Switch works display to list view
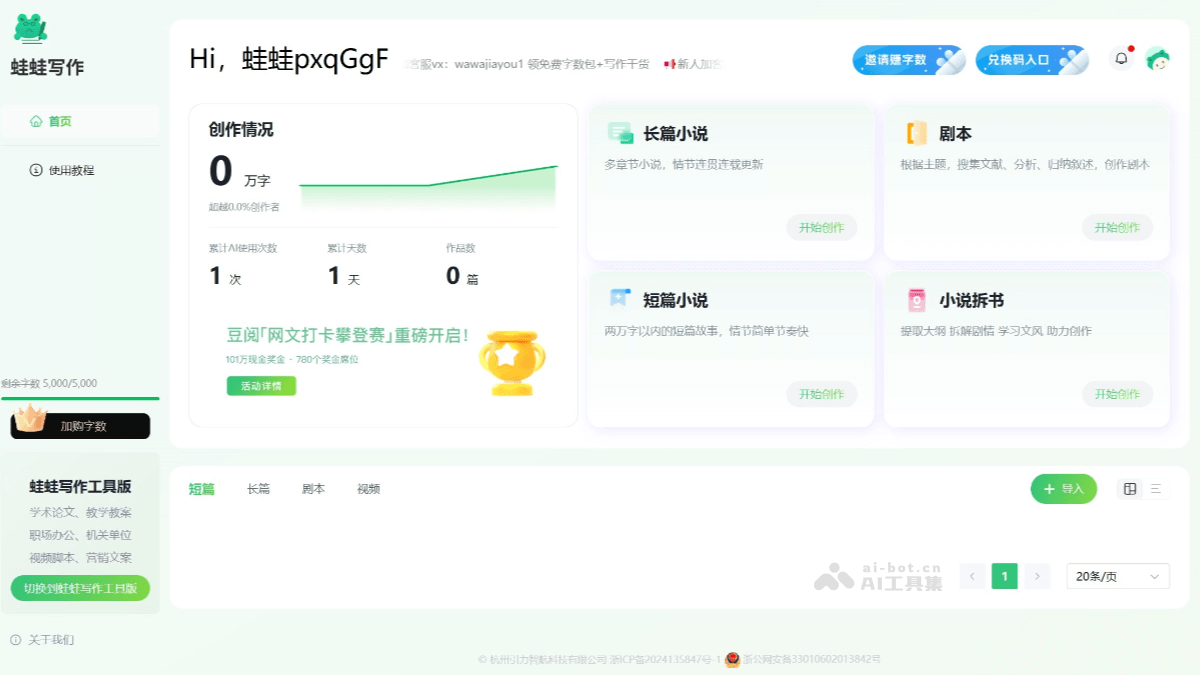Image resolution: width=1200 pixels, height=675 pixels. coord(1156,489)
